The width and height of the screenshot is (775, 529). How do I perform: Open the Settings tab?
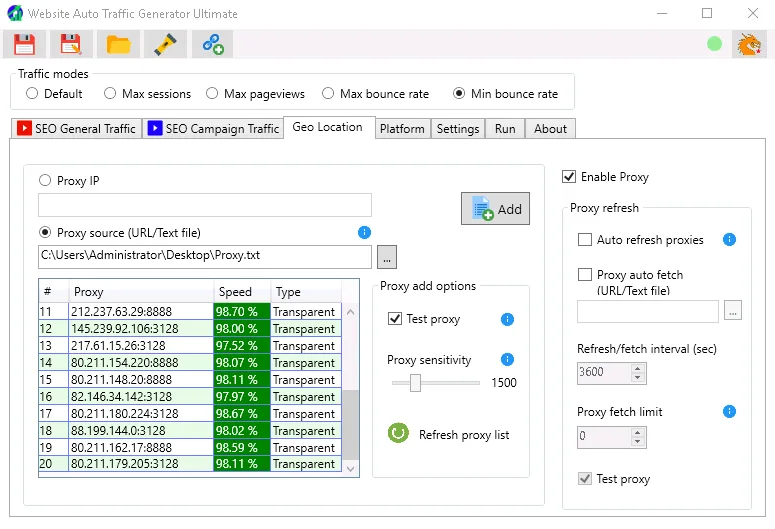458,129
